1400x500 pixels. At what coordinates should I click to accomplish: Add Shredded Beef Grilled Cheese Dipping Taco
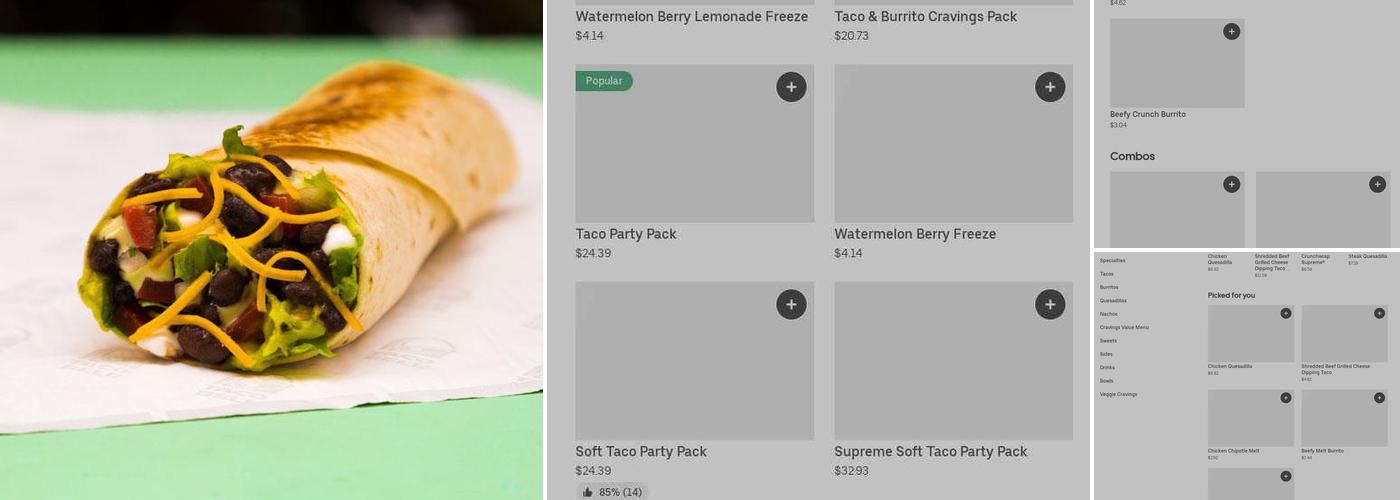coord(1379,314)
